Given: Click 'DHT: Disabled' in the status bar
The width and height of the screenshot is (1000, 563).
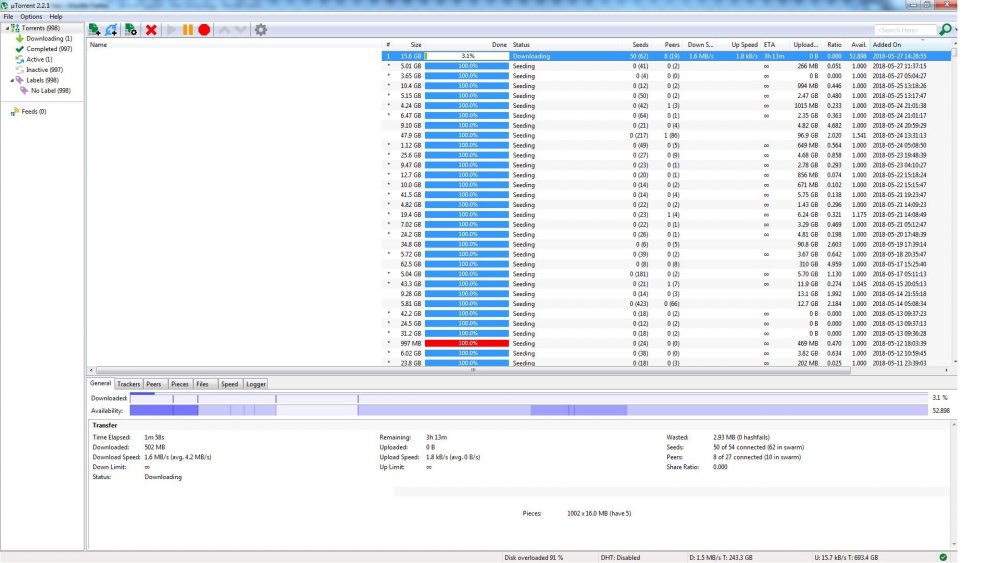Looking at the screenshot, I should (620, 557).
